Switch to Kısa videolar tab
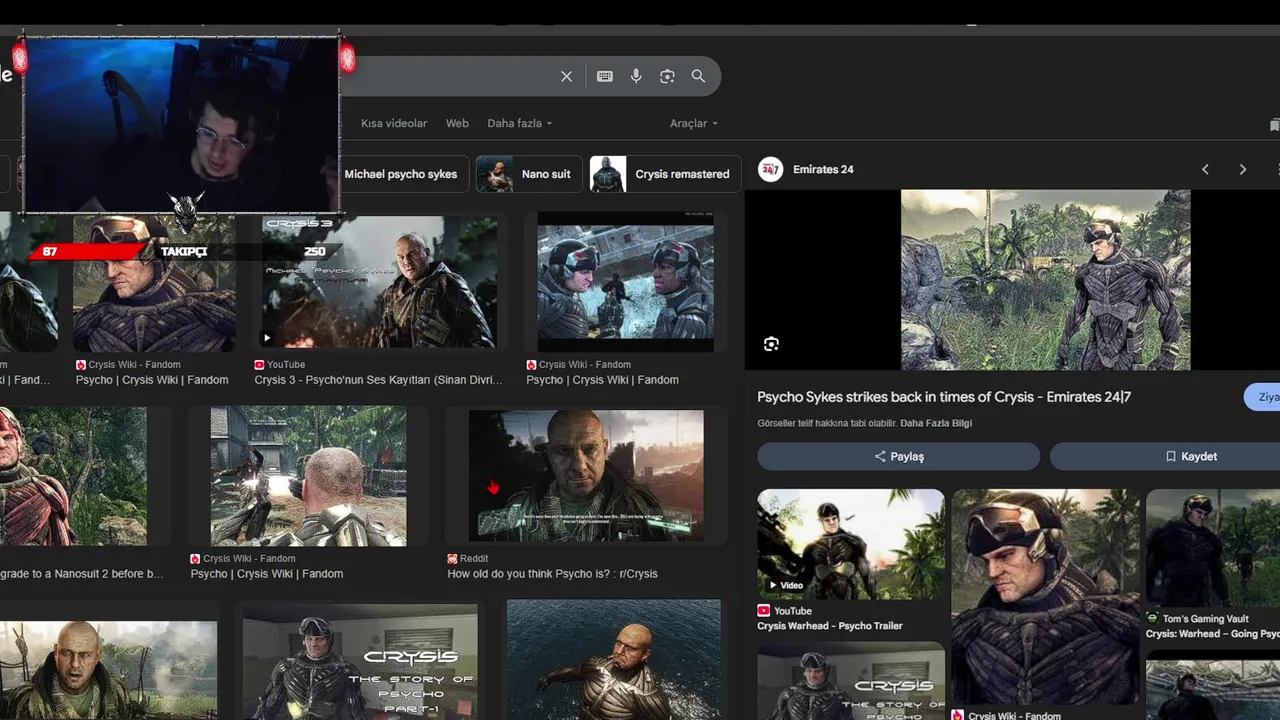This screenshot has height=720, width=1280. (394, 123)
